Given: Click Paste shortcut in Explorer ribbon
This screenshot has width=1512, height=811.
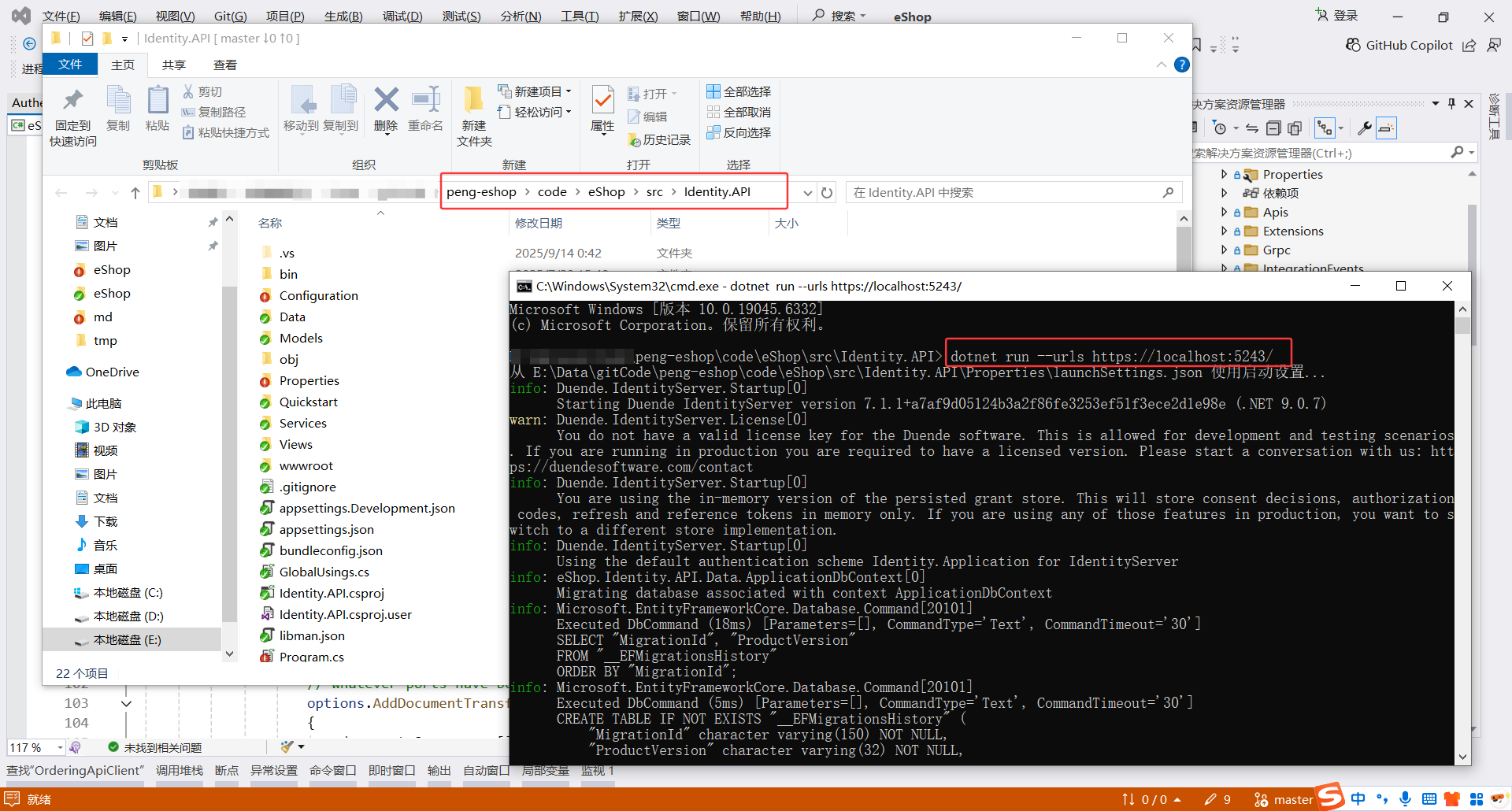Looking at the screenshot, I should [x=226, y=133].
